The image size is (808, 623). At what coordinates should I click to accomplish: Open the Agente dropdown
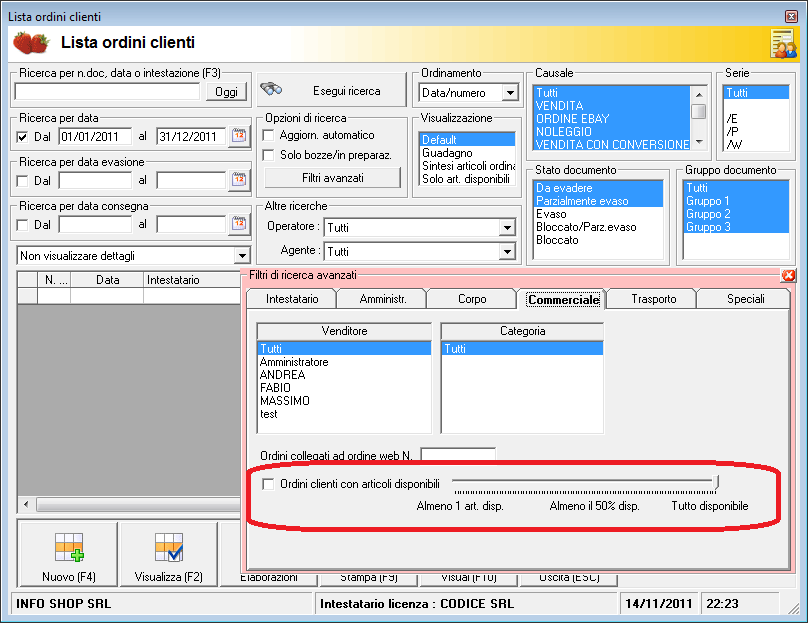(x=507, y=251)
